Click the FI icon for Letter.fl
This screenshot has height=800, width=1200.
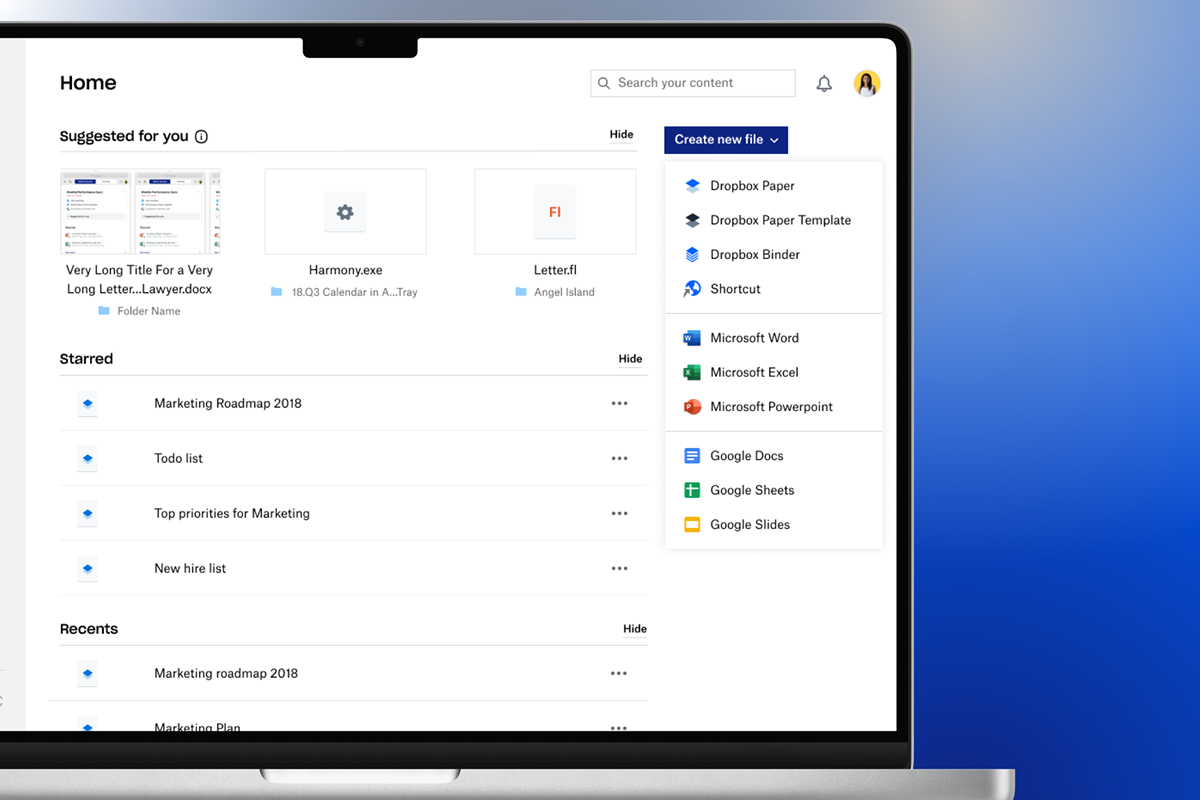tap(555, 212)
